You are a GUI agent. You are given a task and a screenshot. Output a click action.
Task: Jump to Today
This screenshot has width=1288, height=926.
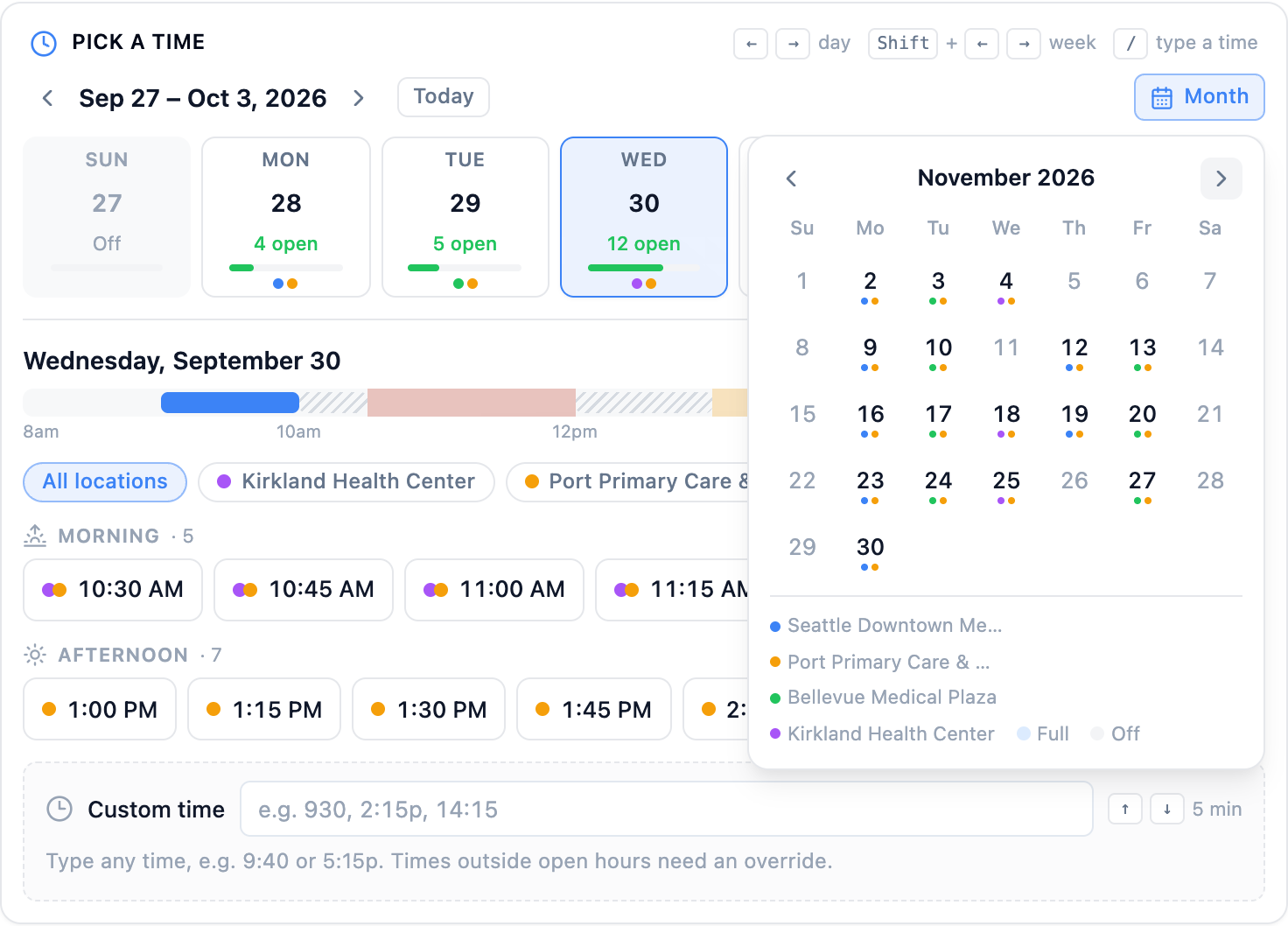[x=444, y=97]
